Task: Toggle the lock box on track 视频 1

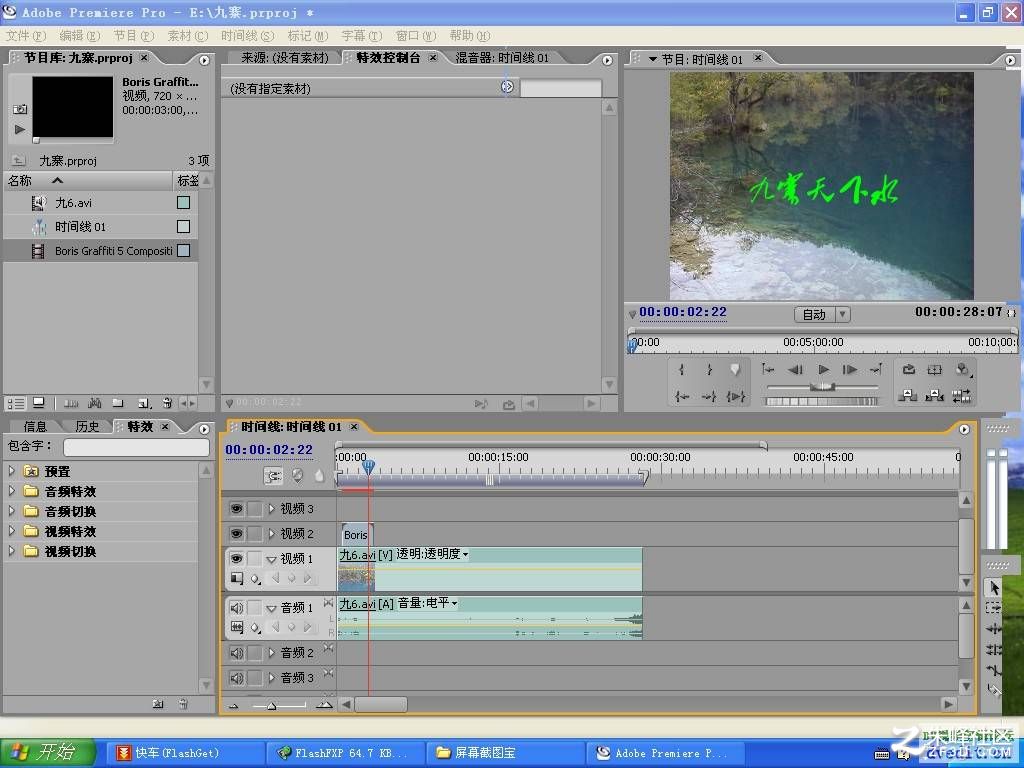Action: click(x=255, y=558)
